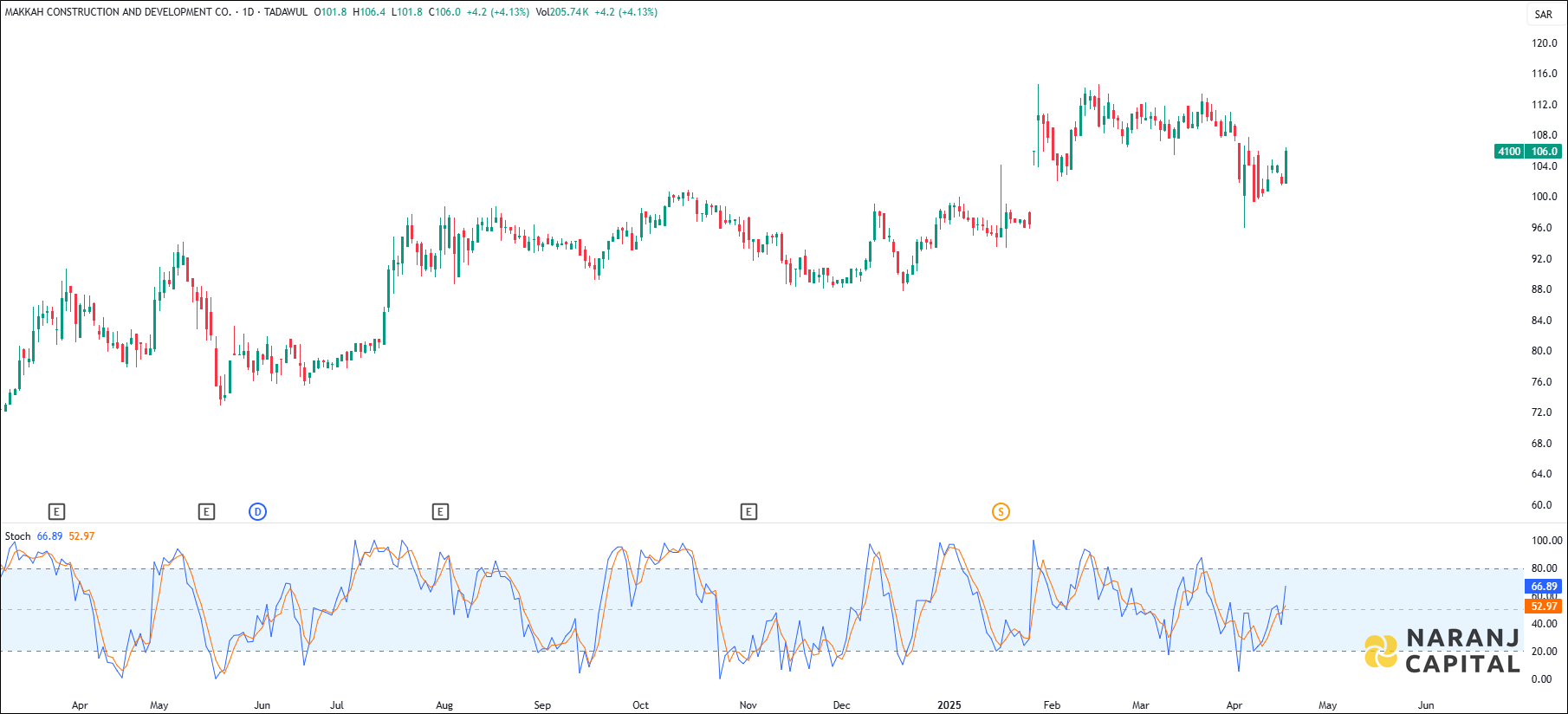Open the SAR currency selector
The image size is (1568, 714).
(1544, 15)
